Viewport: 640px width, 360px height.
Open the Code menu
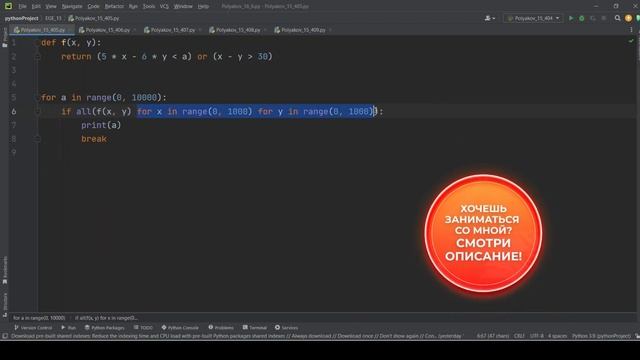(x=93, y=6)
